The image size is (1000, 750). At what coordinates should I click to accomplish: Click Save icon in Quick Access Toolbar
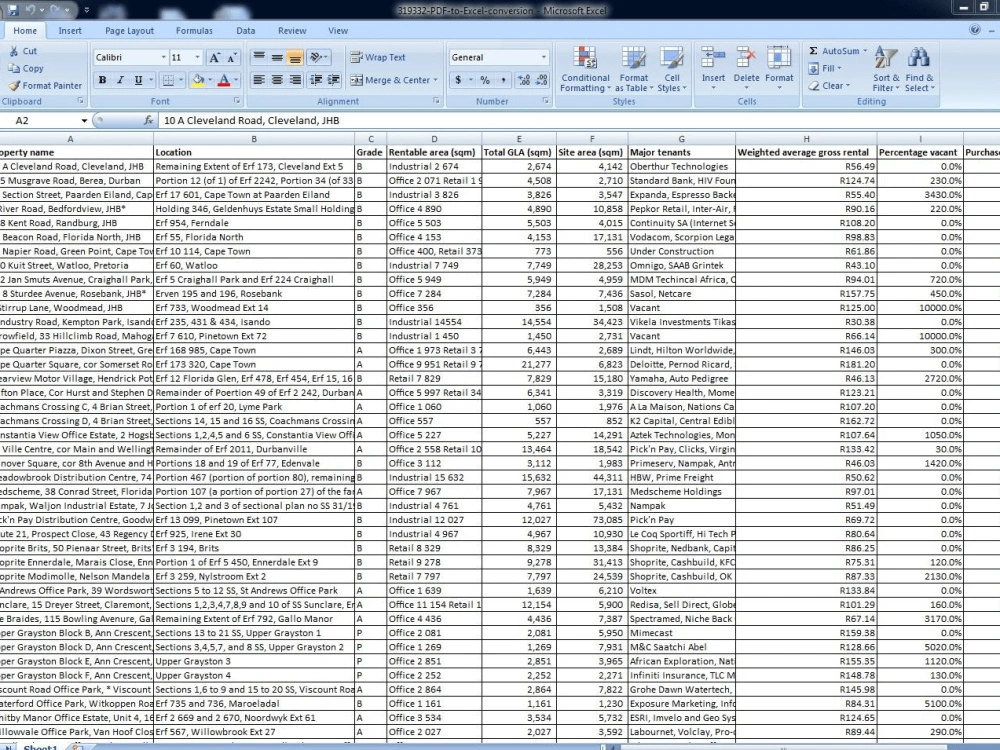click(13, 10)
